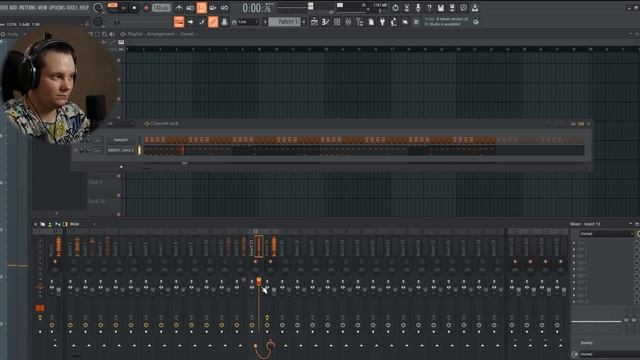Click the newer version available hint text
Screen dimensions: 640x360
tap(446, 22)
